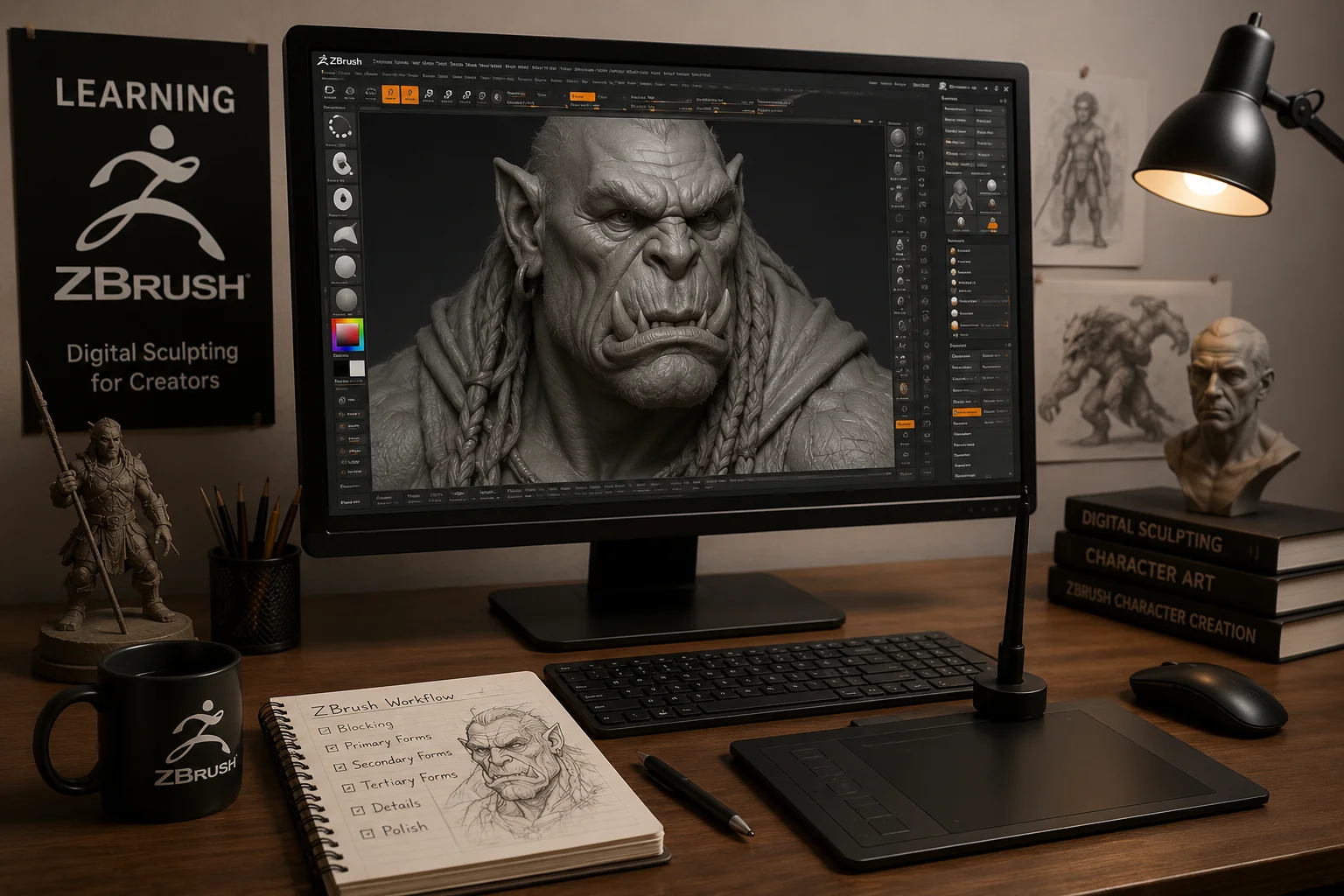
Task: Click the ZBrush logo in the app title bar
Action: point(339,60)
